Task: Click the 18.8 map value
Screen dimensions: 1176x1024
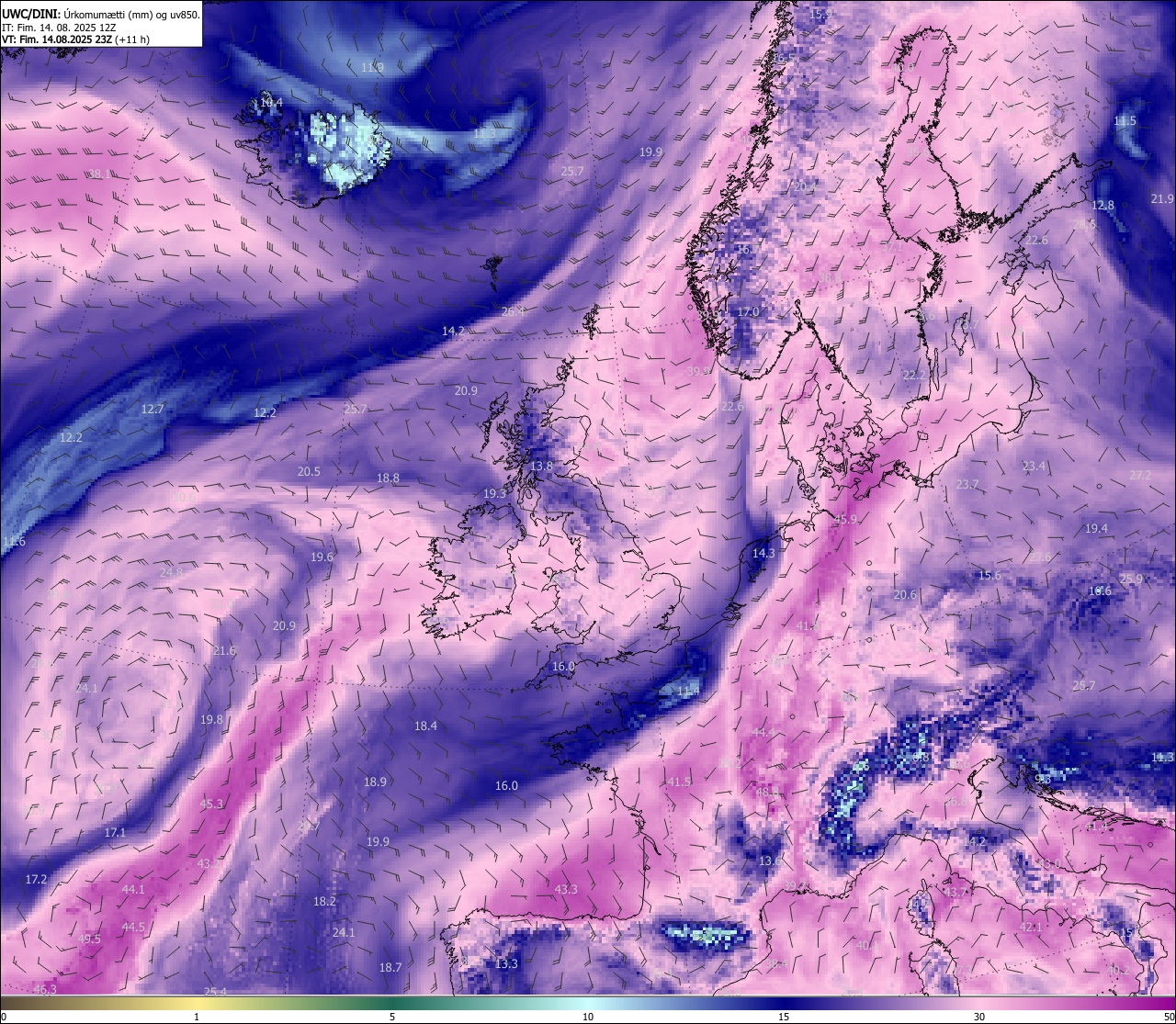Action: pos(388,478)
